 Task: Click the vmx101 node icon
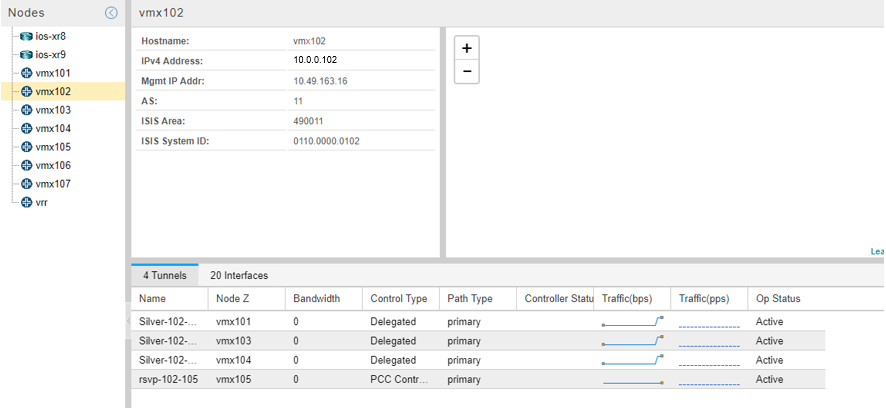point(26,73)
